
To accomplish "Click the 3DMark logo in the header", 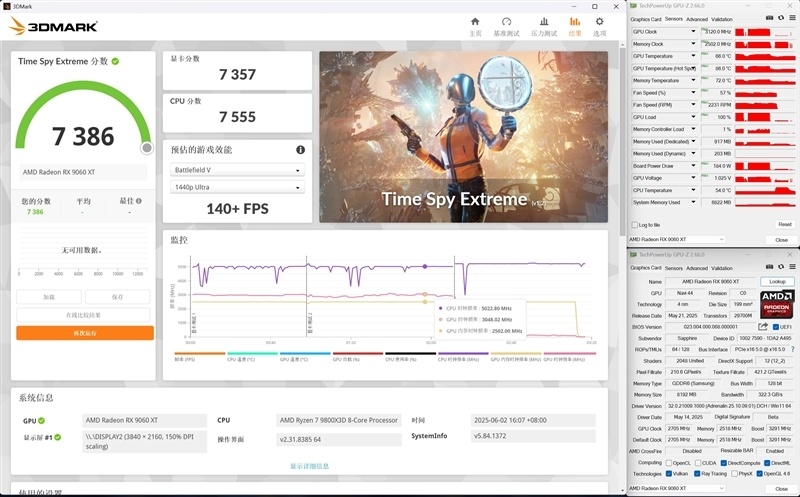I will click(53, 26).
